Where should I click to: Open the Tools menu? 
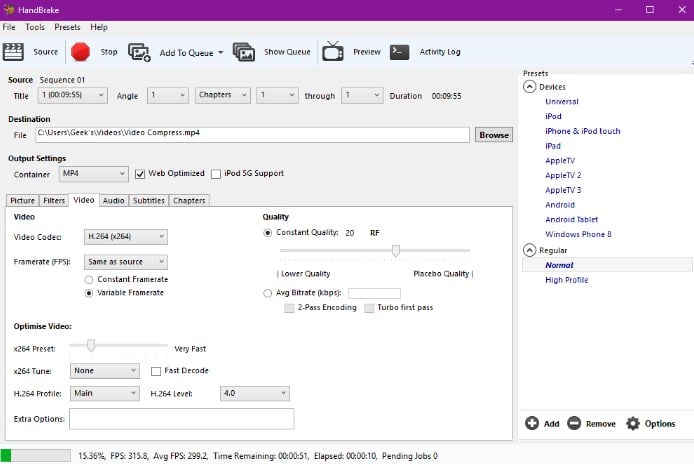pos(35,27)
